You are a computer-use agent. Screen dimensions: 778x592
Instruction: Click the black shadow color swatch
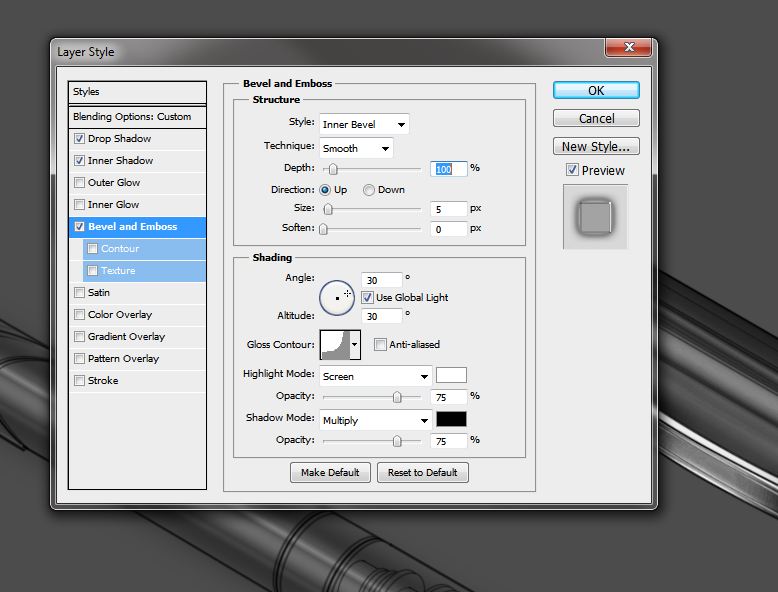click(x=451, y=419)
